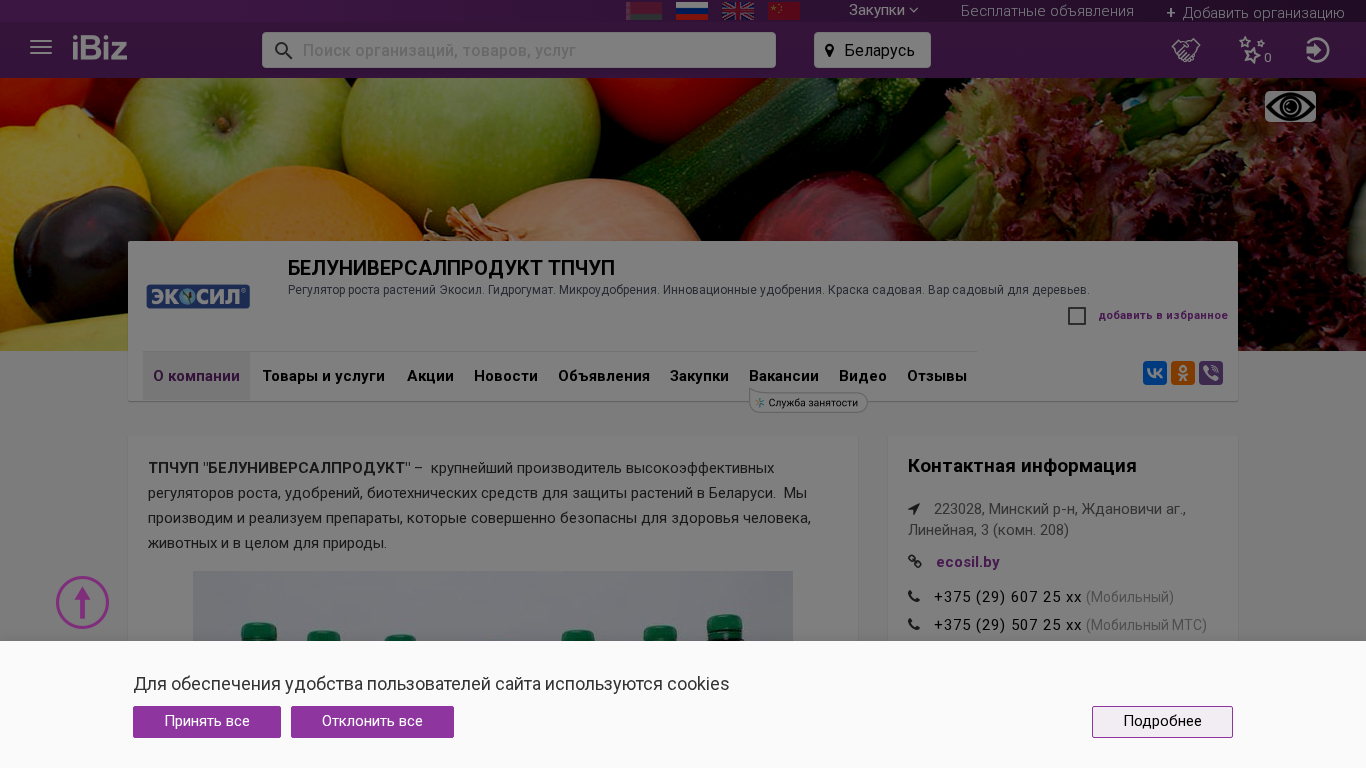Click the БЕЛУНИВЕРСАЛПРОДУКТ ТПЧУП company title

[x=451, y=268]
